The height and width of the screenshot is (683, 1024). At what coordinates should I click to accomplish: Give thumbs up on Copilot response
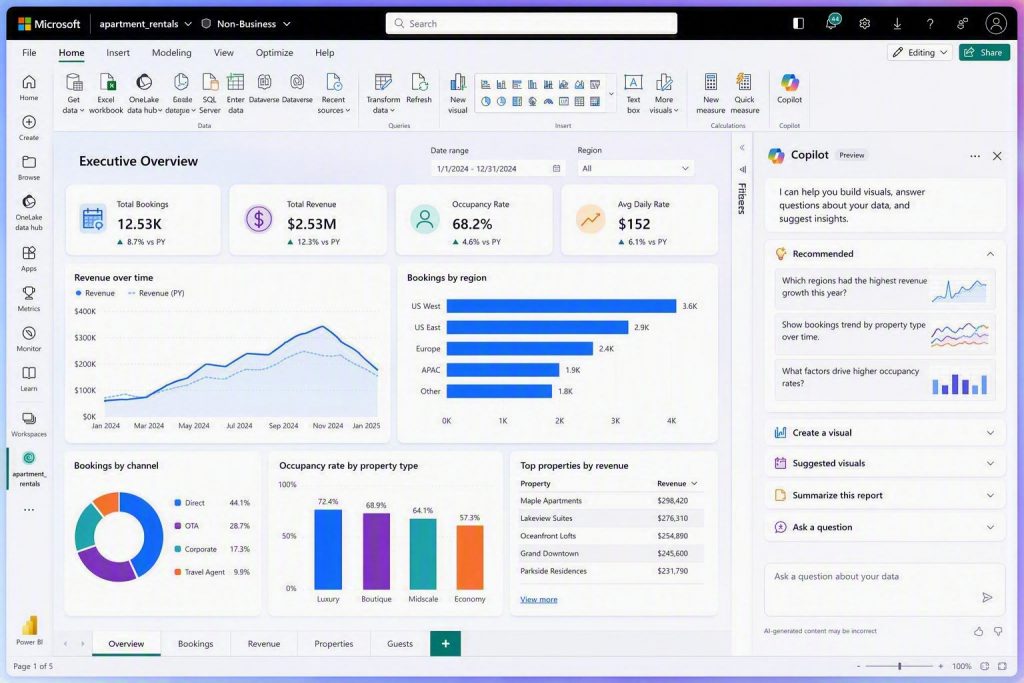click(x=978, y=631)
